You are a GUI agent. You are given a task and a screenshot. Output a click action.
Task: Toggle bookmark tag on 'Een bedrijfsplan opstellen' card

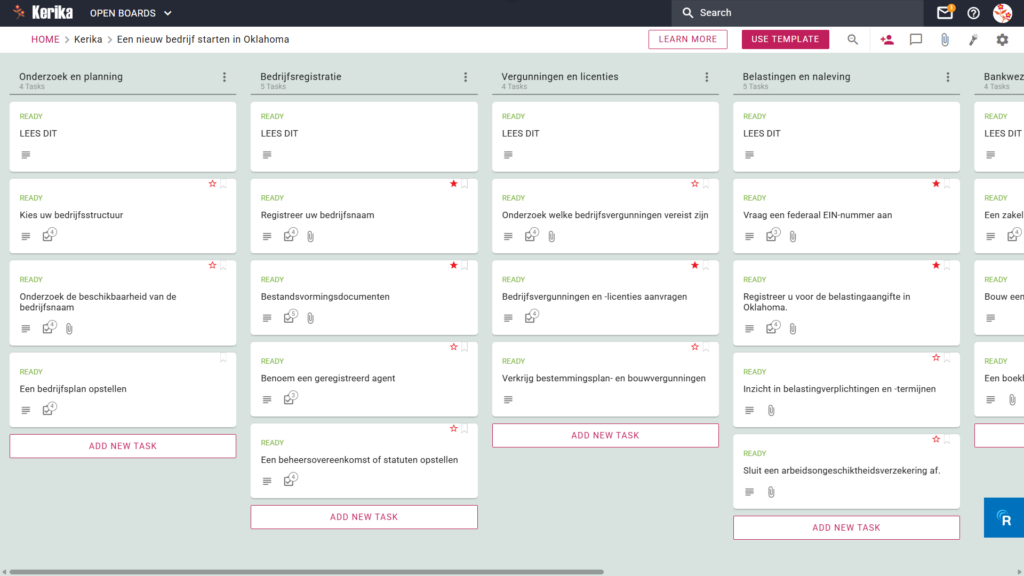[x=223, y=359]
